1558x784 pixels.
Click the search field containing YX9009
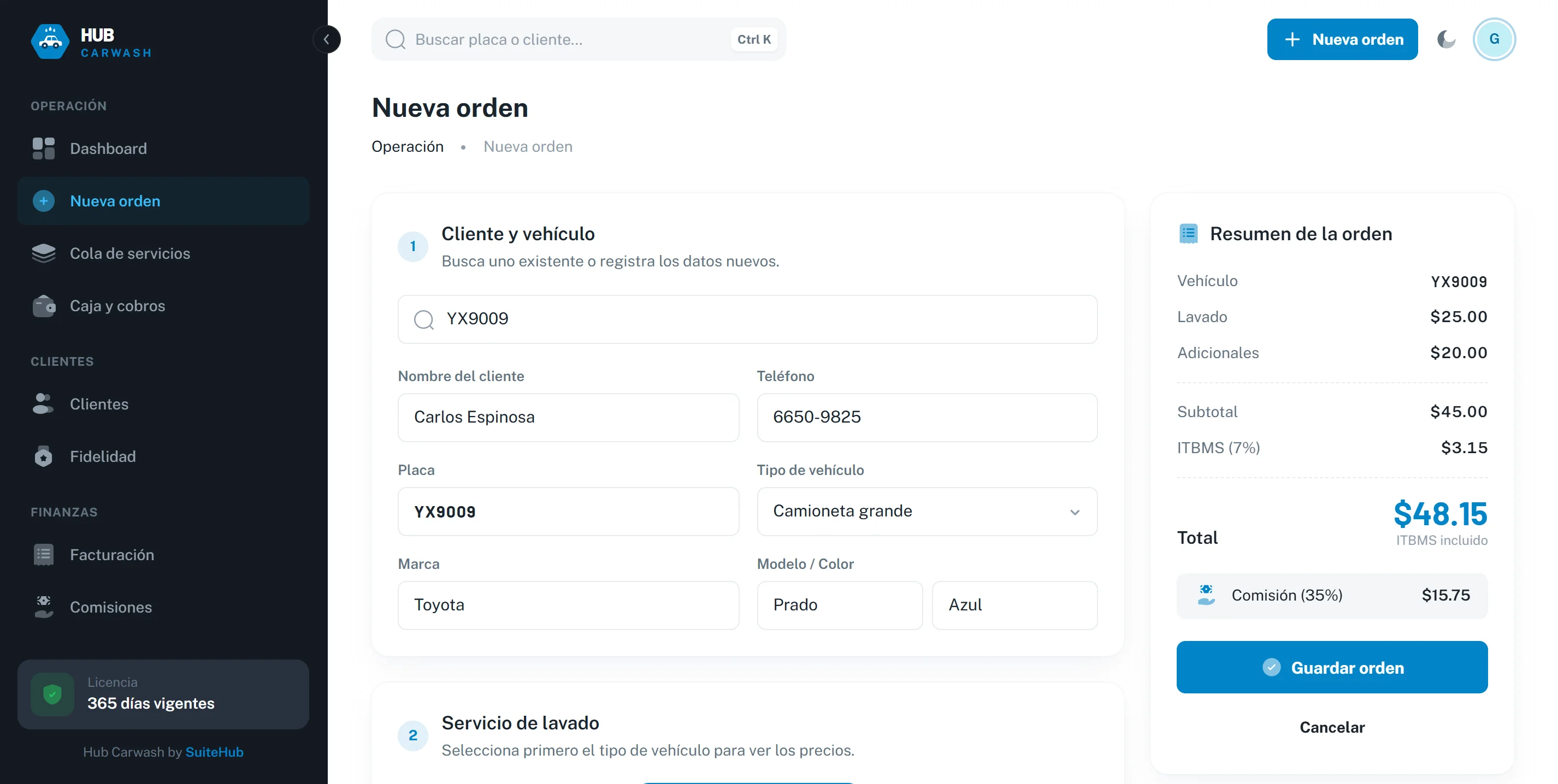747,320
